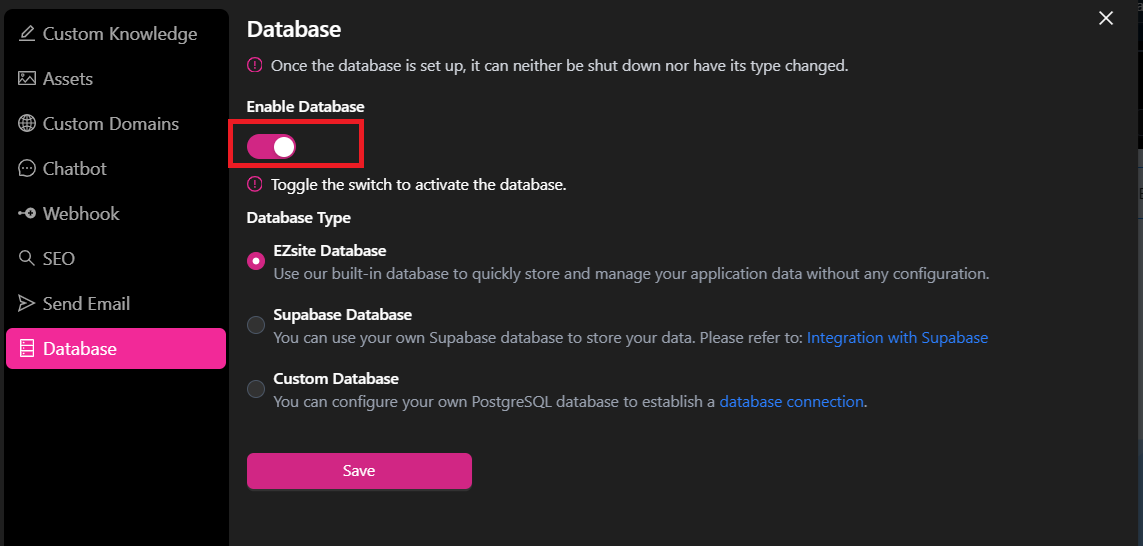Click the SEO magnifier icon
The image size is (1143, 546).
pos(27,259)
